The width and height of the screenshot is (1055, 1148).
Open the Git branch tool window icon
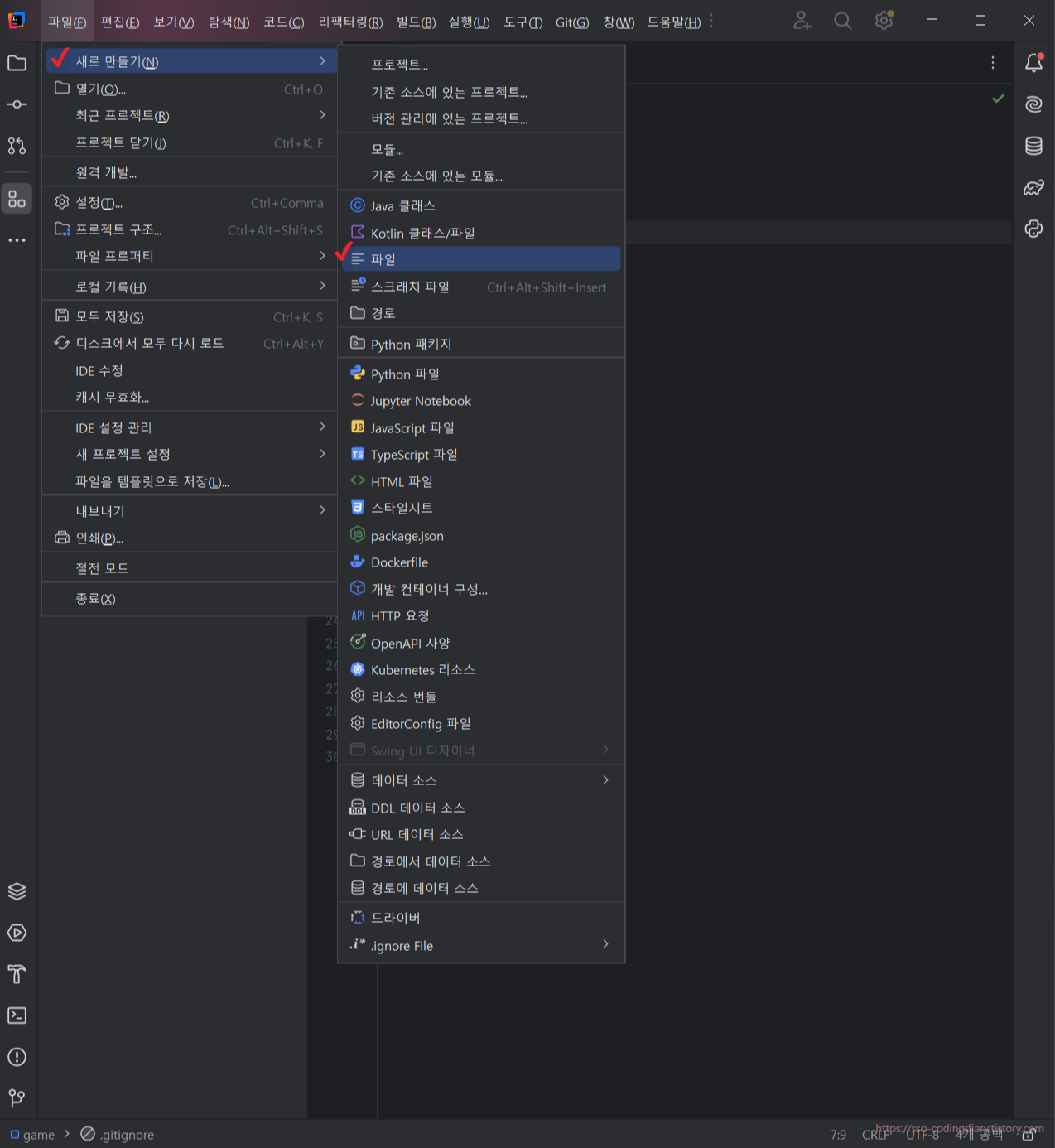click(x=17, y=1098)
